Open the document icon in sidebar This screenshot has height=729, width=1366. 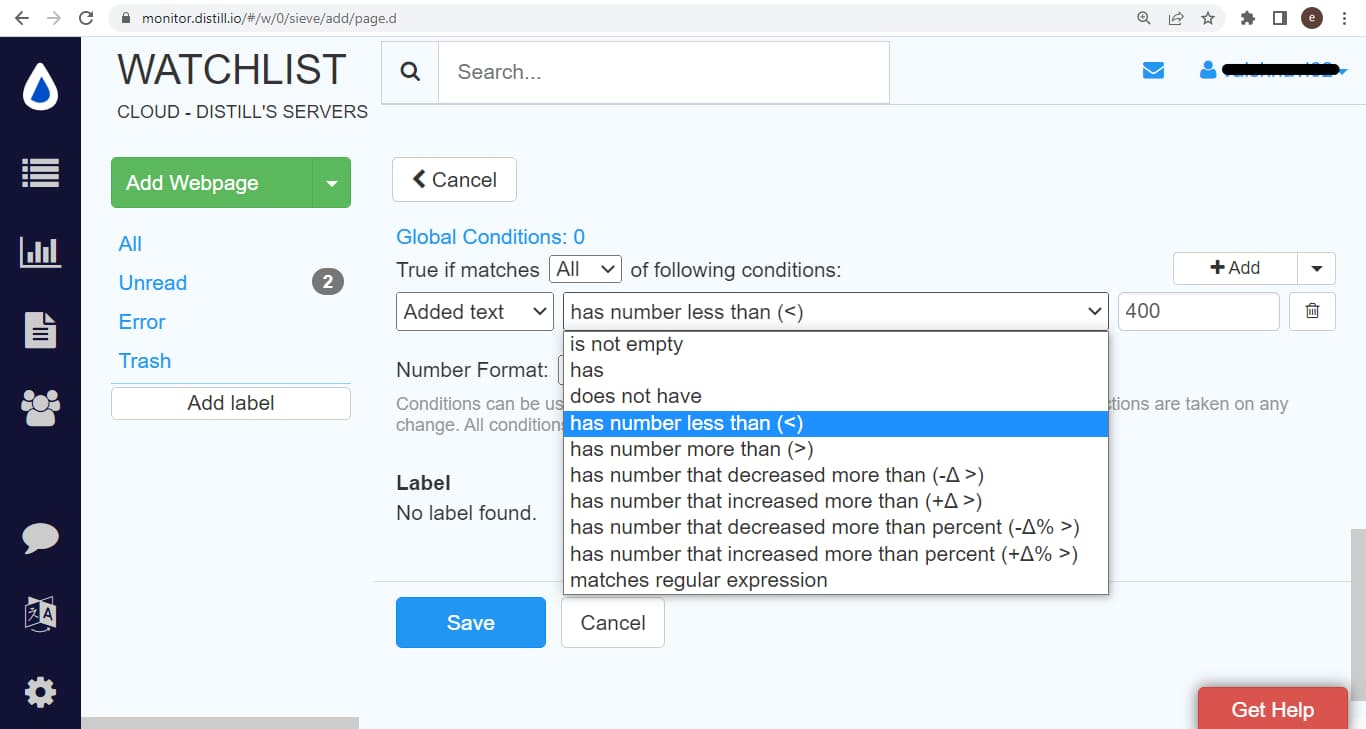(x=41, y=330)
